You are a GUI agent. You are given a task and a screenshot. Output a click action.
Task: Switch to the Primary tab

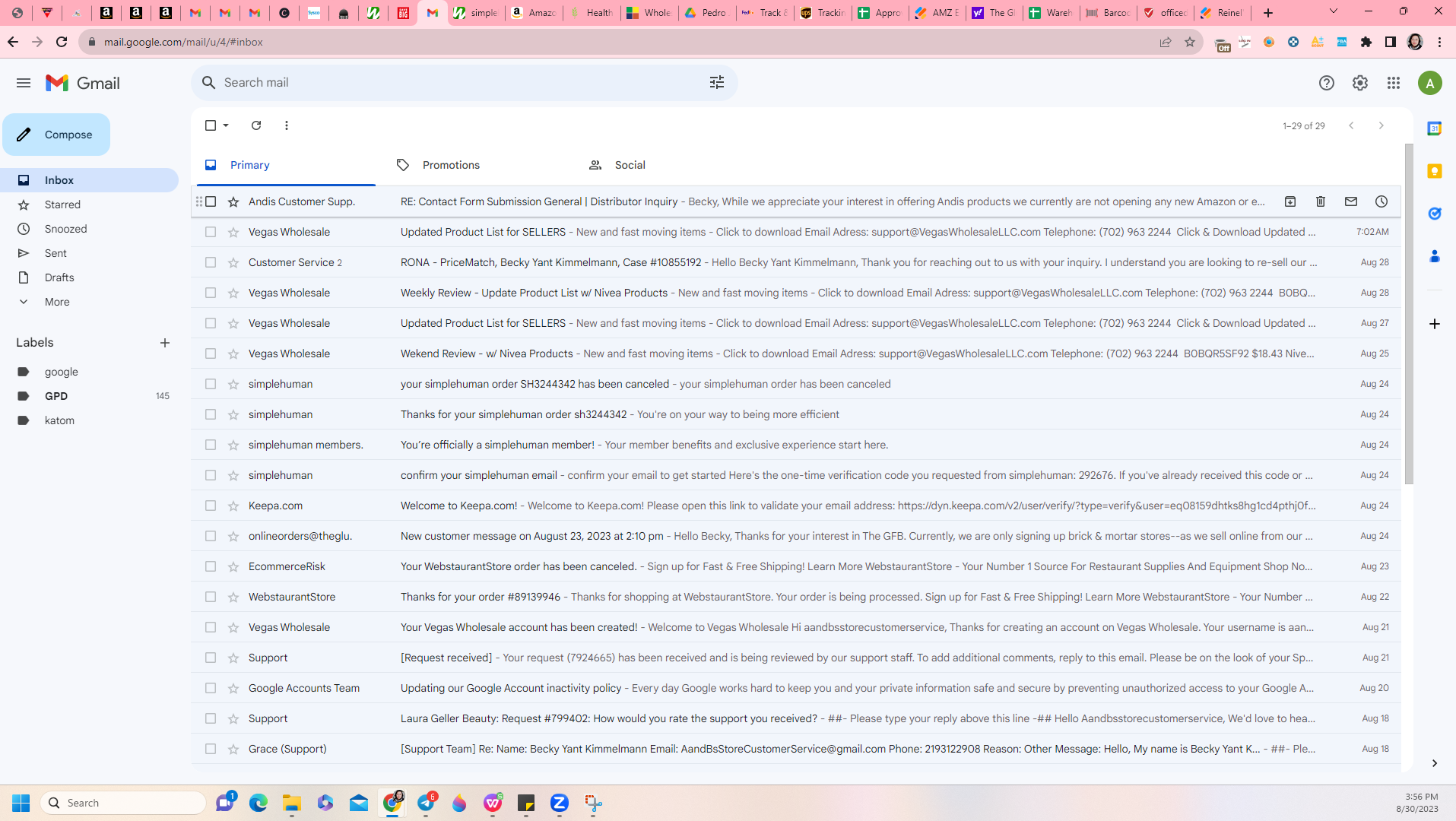[x=286, y=165]
